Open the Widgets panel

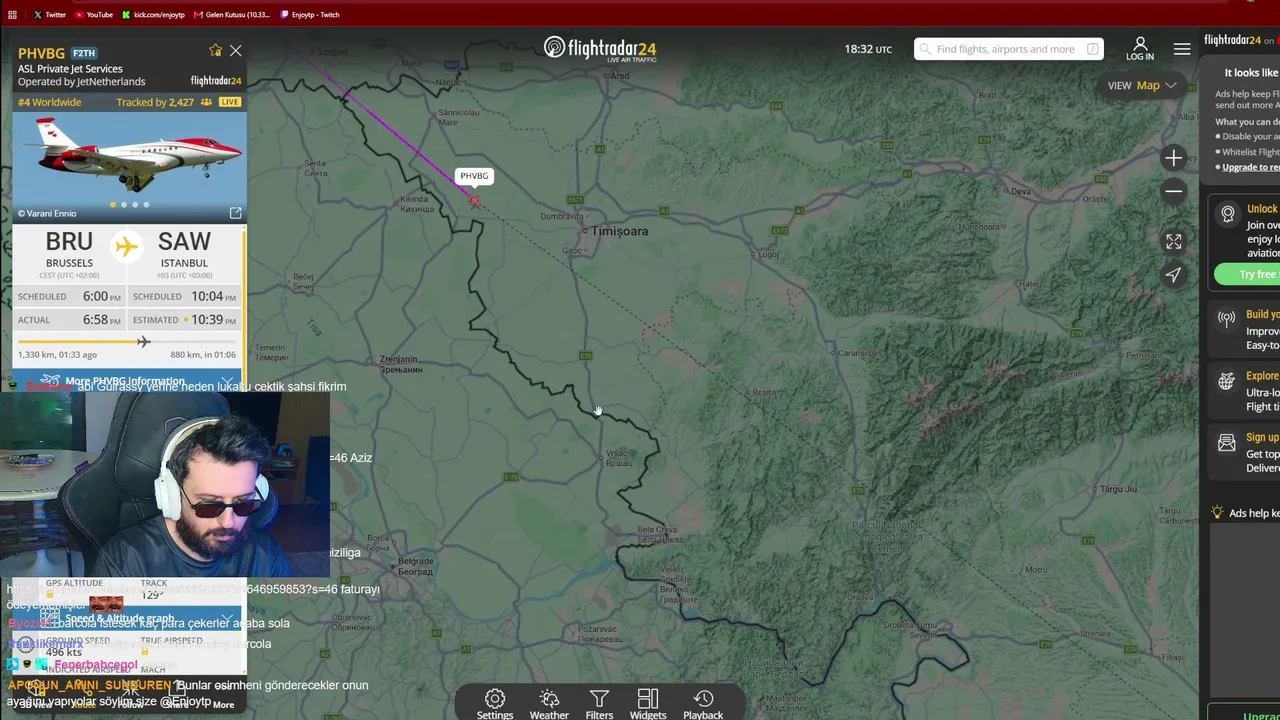click(648, 704)
